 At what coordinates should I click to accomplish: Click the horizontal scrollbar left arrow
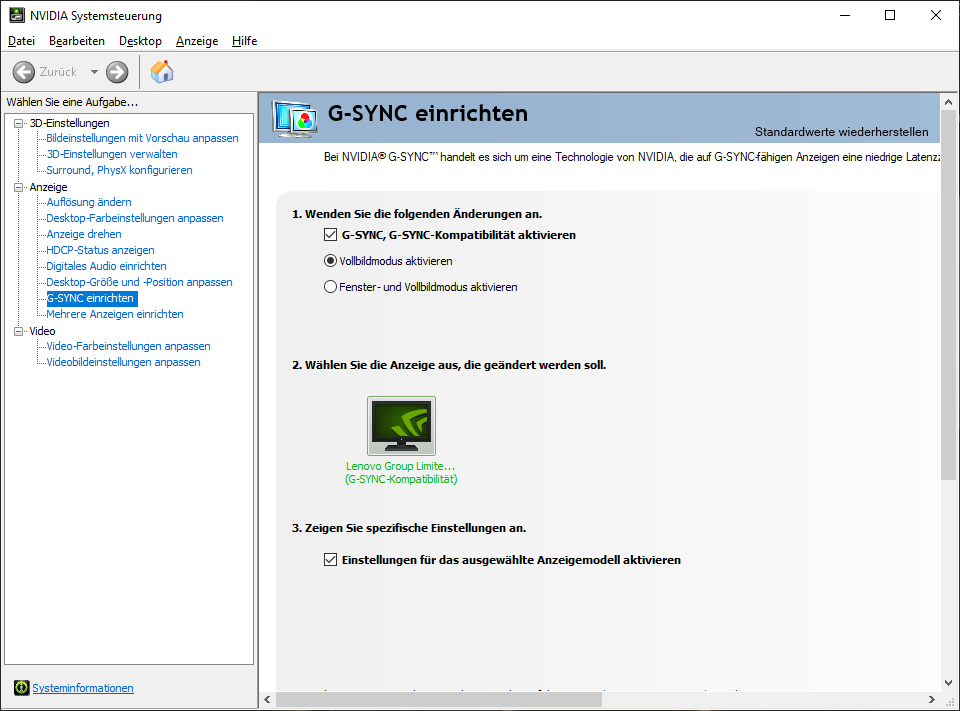click(x=267, y=699)
